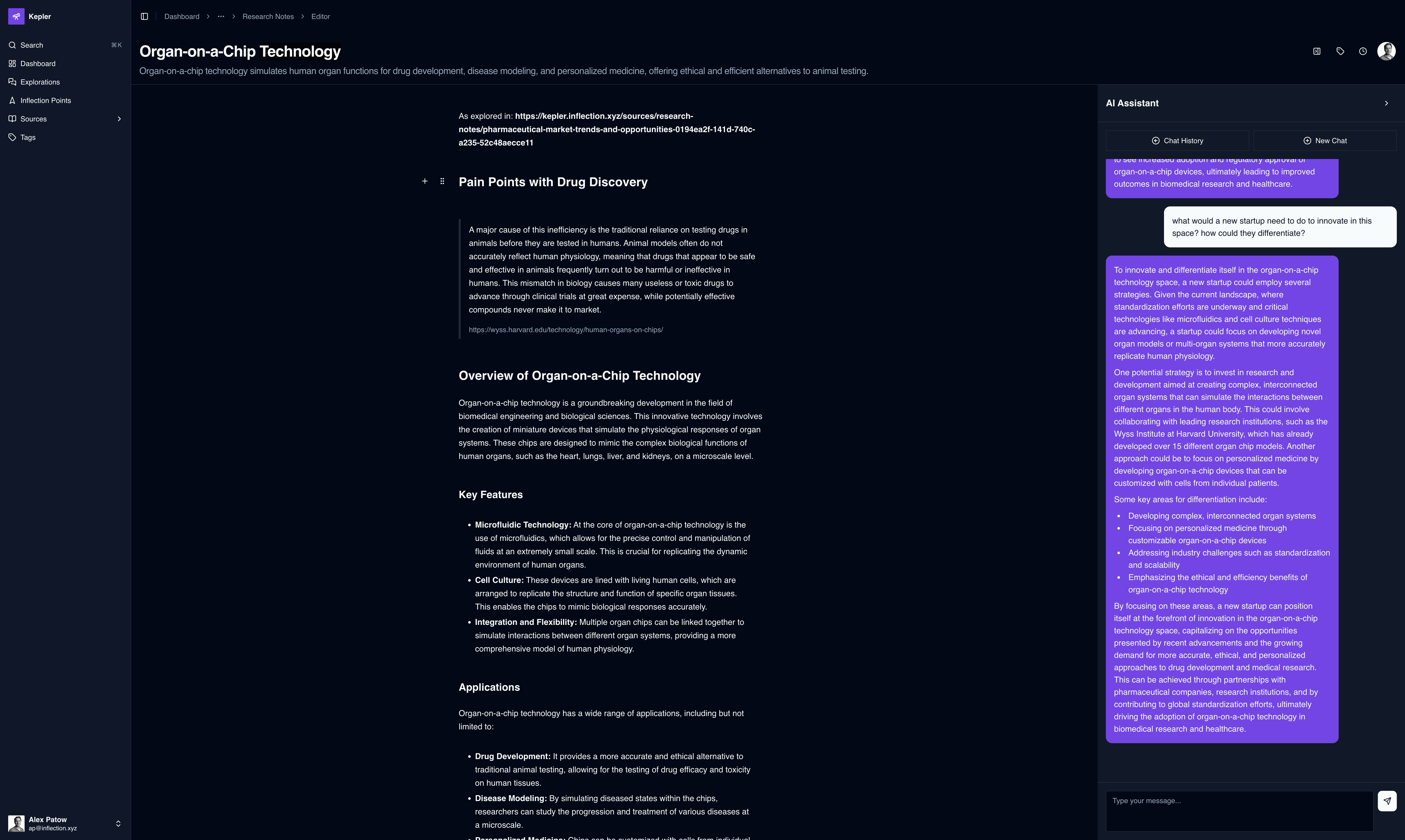Open Sources in the sidebar

[65, 119]
